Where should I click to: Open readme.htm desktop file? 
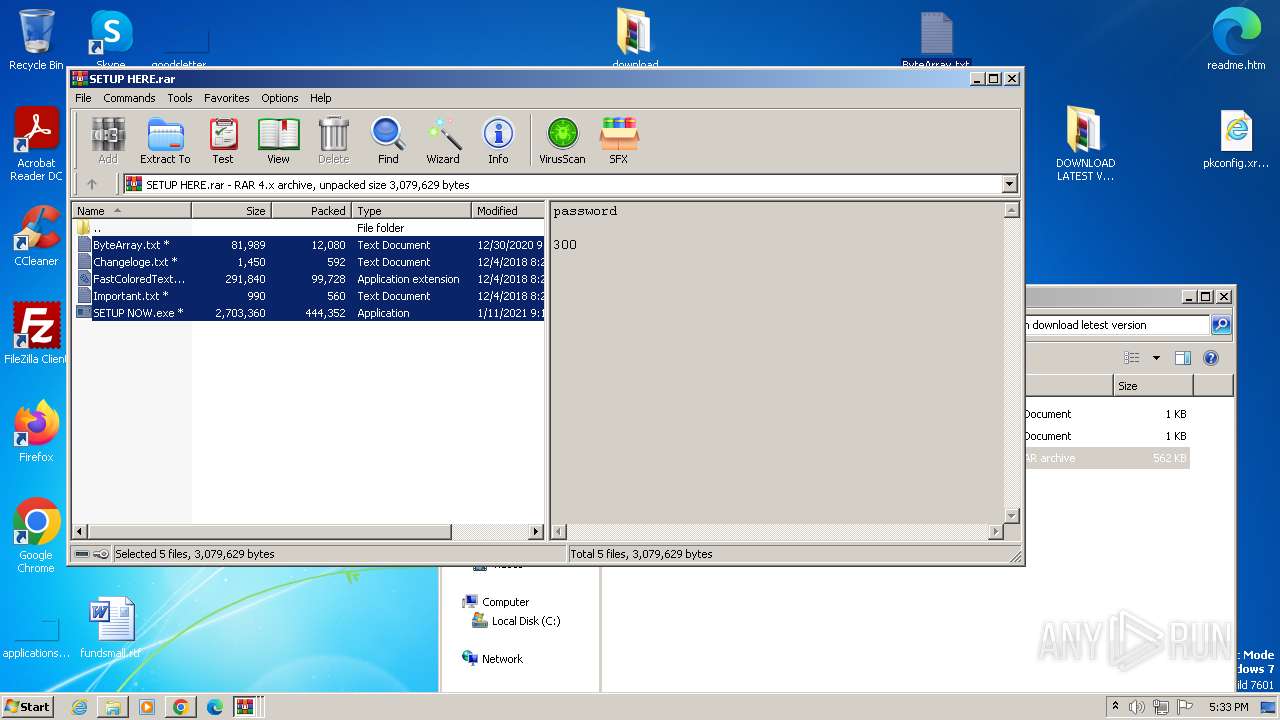click(x=1236, y=40)
